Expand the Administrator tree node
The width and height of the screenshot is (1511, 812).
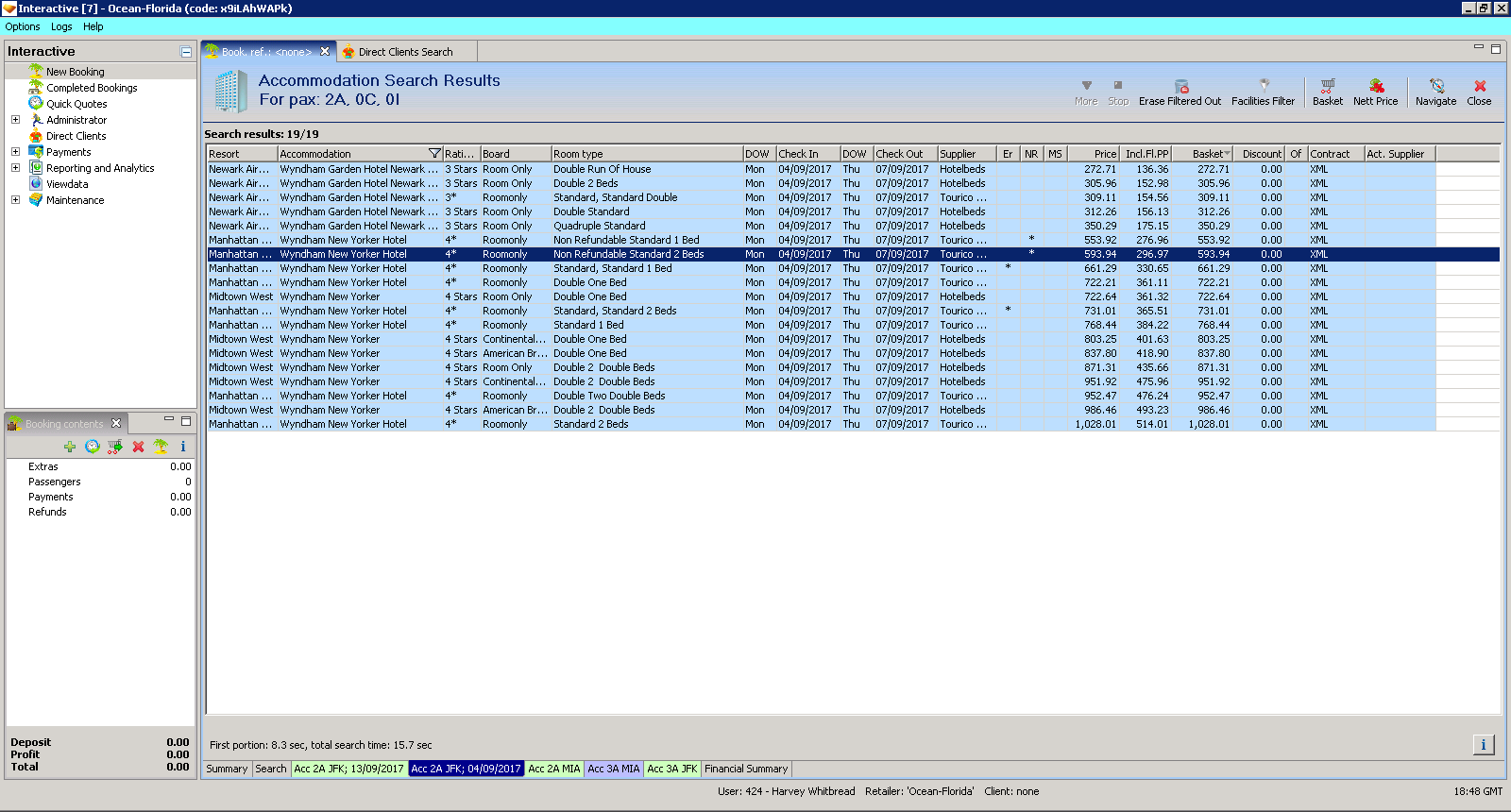click(15, 120)
